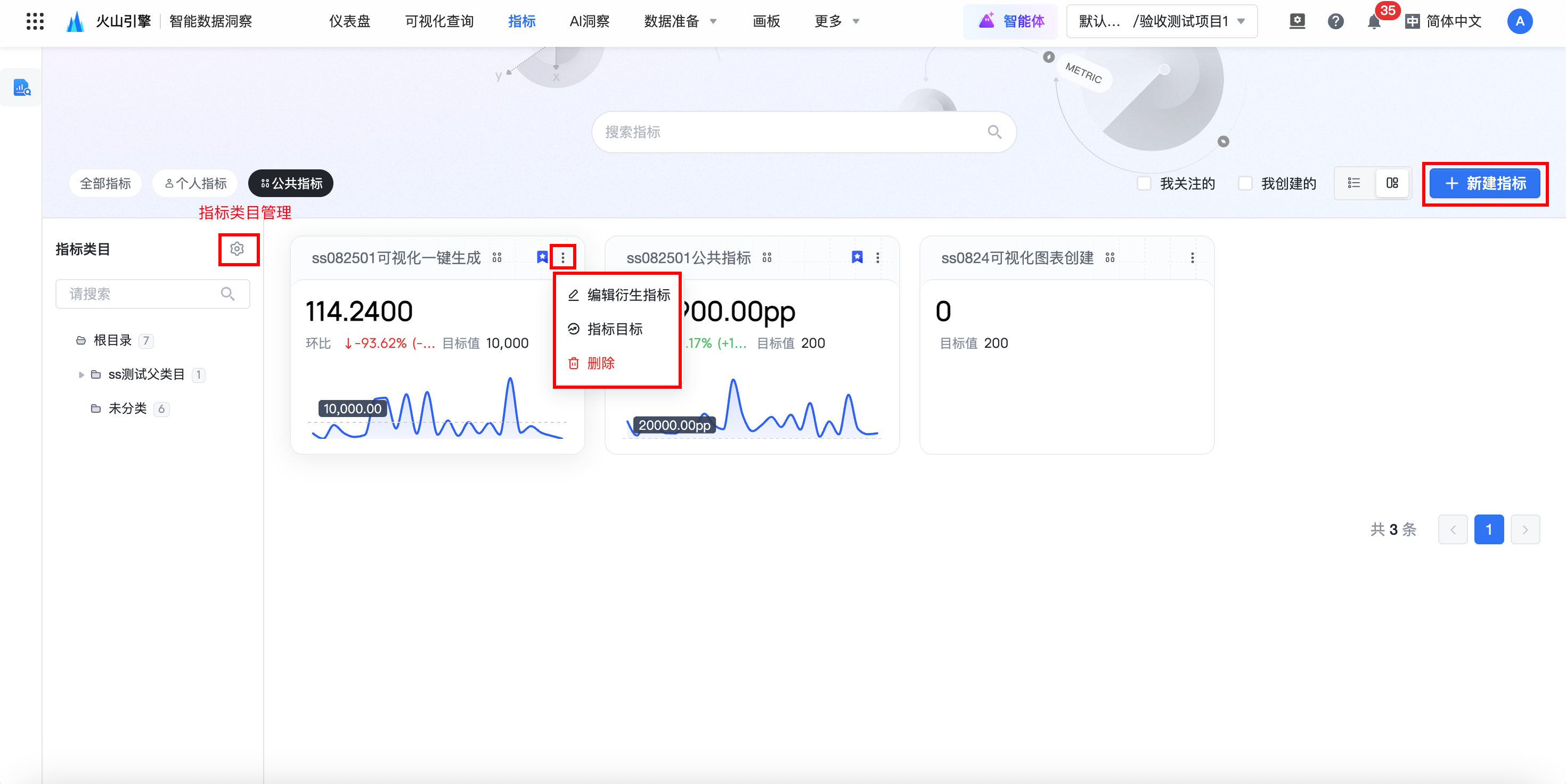Open the help question mark icon
This screenshot has height=784, width=1566.
coord(1335,22)
